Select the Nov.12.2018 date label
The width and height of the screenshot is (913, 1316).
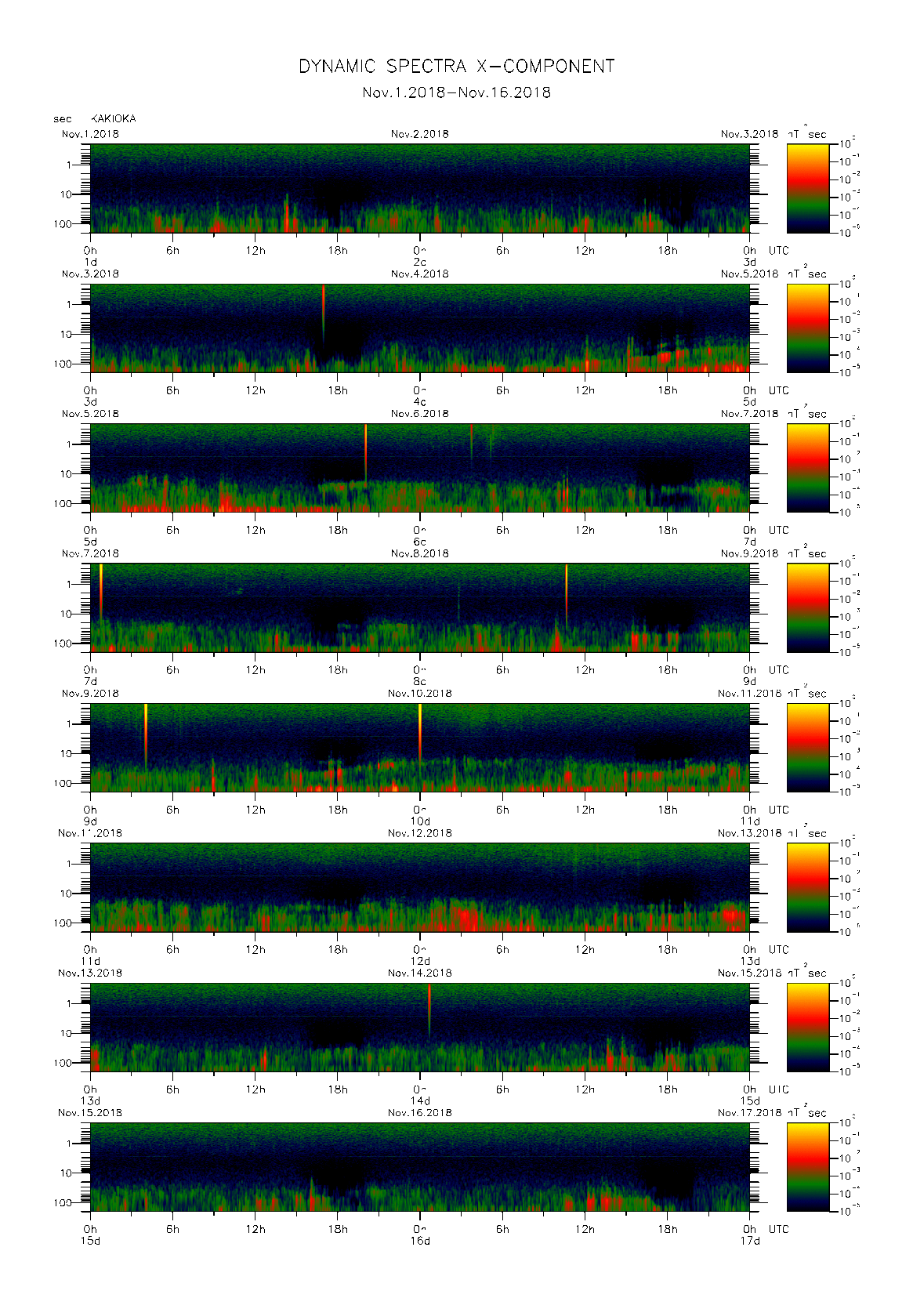pyautogui.click(x=420, y=833)
